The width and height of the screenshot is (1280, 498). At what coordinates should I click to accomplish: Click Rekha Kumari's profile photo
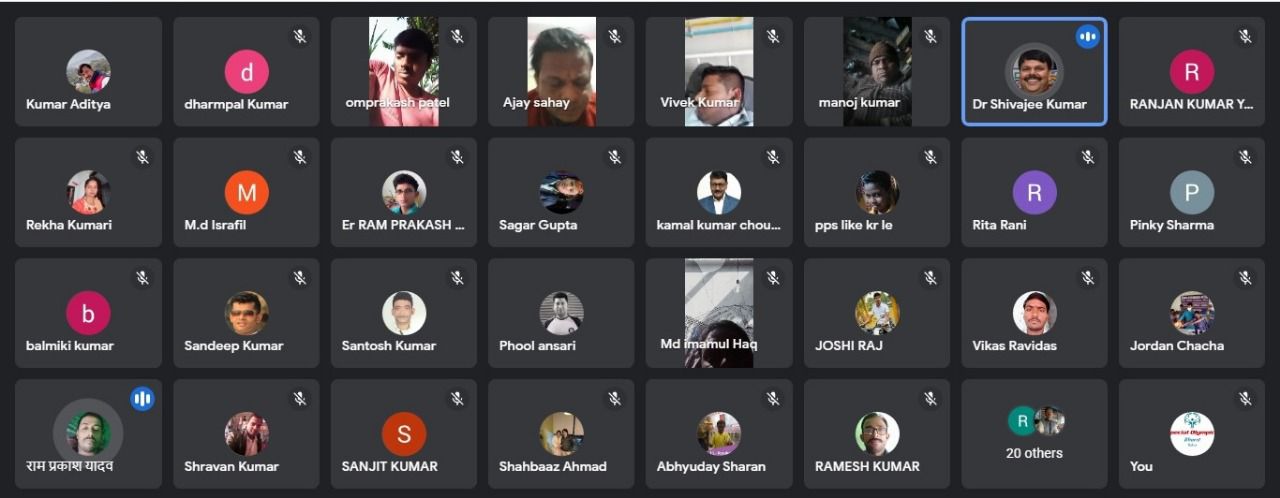point(88,192)
